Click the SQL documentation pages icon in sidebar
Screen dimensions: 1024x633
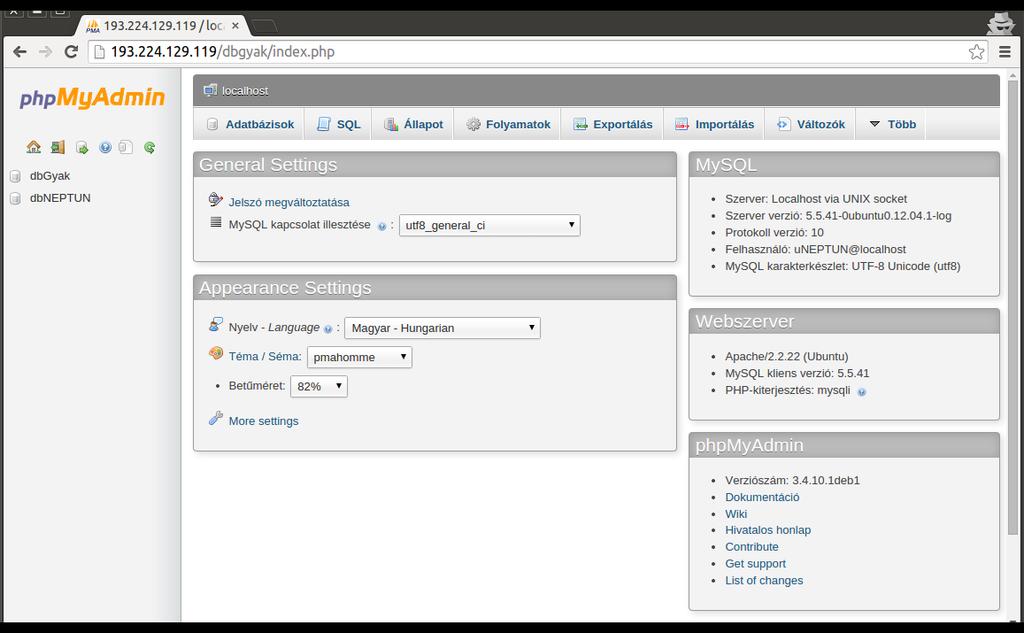(x=126, y=147)
